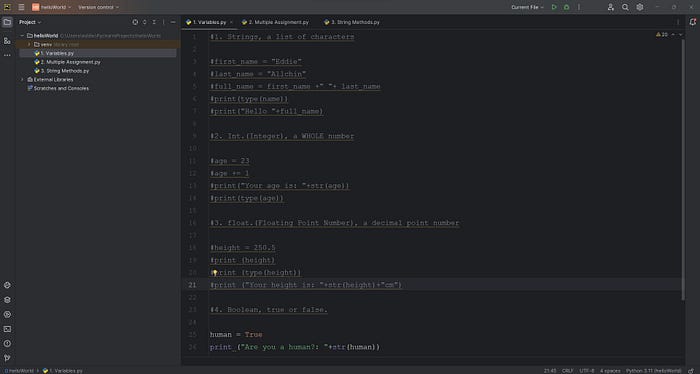Select the venv folder row

coord(98,45)
